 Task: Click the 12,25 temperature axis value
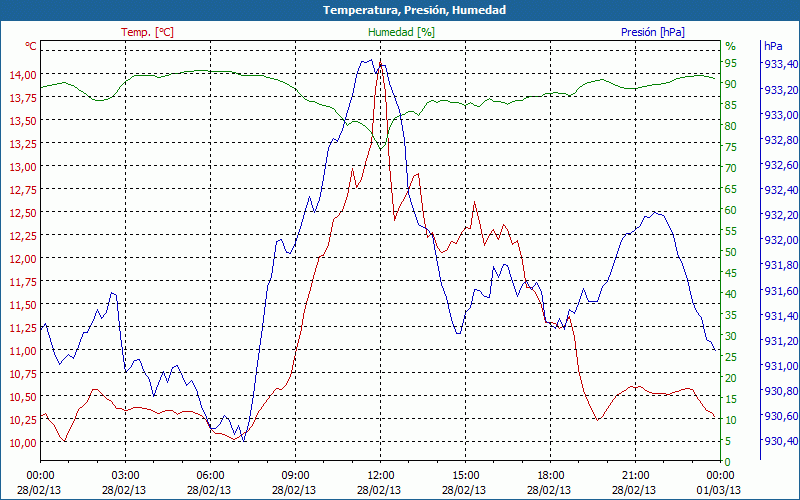[22, 235]
